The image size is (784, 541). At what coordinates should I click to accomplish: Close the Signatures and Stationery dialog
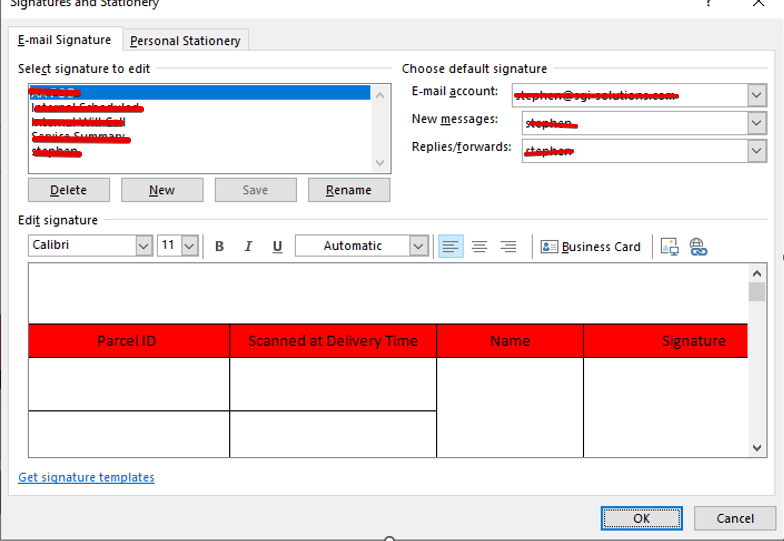coord(758,4)
